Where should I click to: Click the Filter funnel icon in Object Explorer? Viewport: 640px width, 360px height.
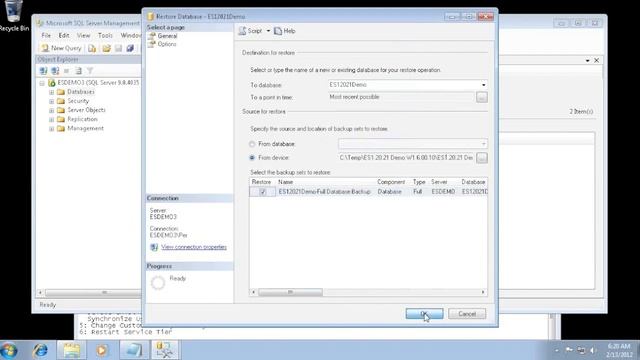tap(90, 71)
